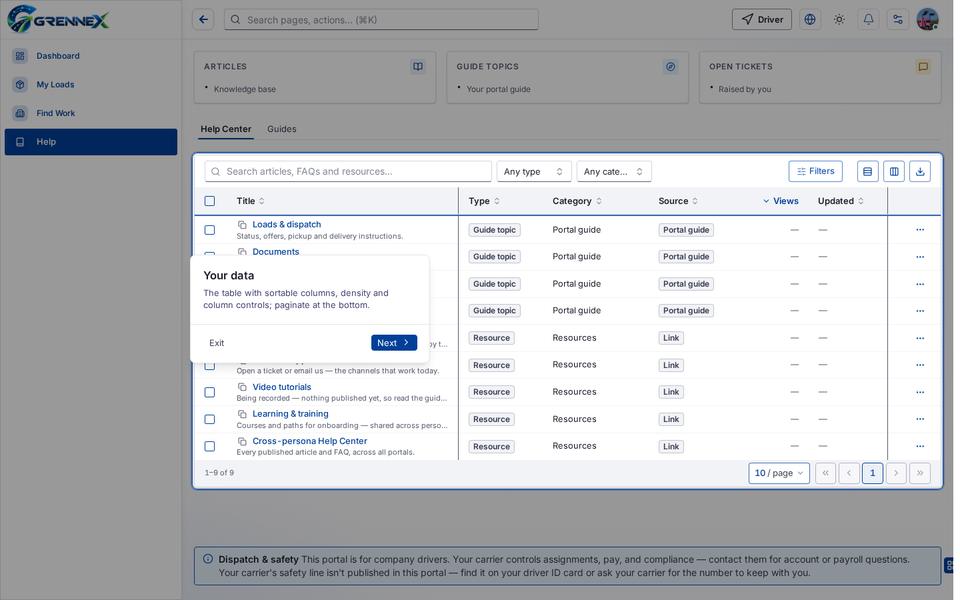Screen dimensions: 960x600
Task: Expand the Any type dropdown
Action: click(x=534, y=171)
